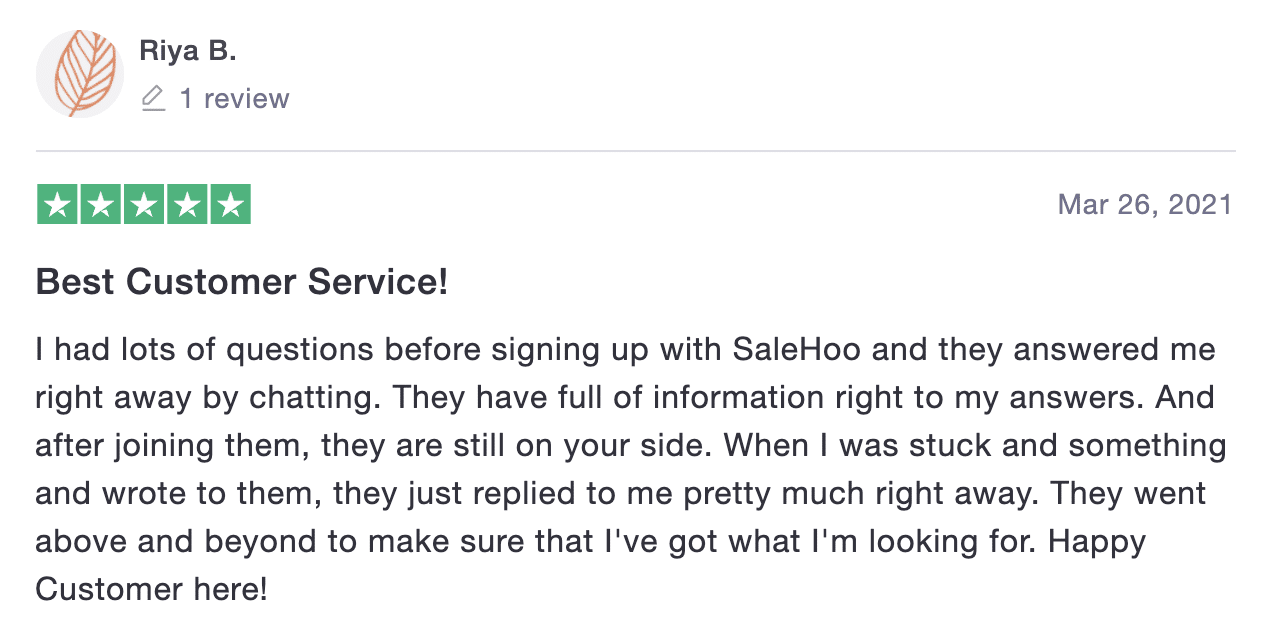The image size is (1270, 632).
Task: Select the second green rating star
Action: pos(101,205)
